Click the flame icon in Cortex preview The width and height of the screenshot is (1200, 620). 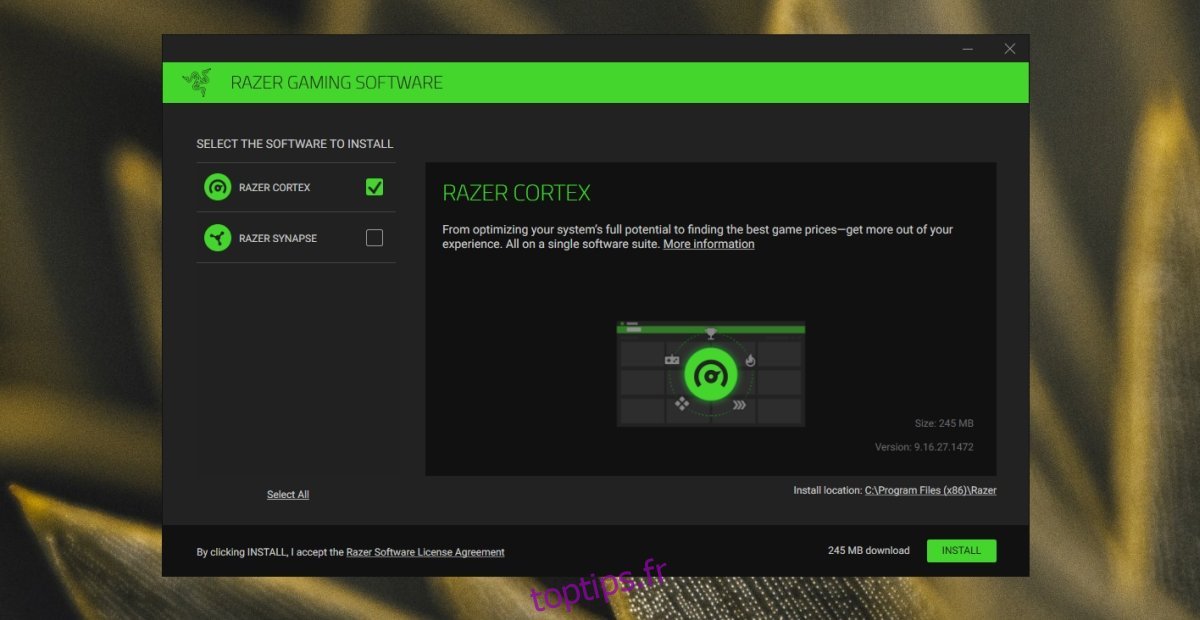(750, 360)
